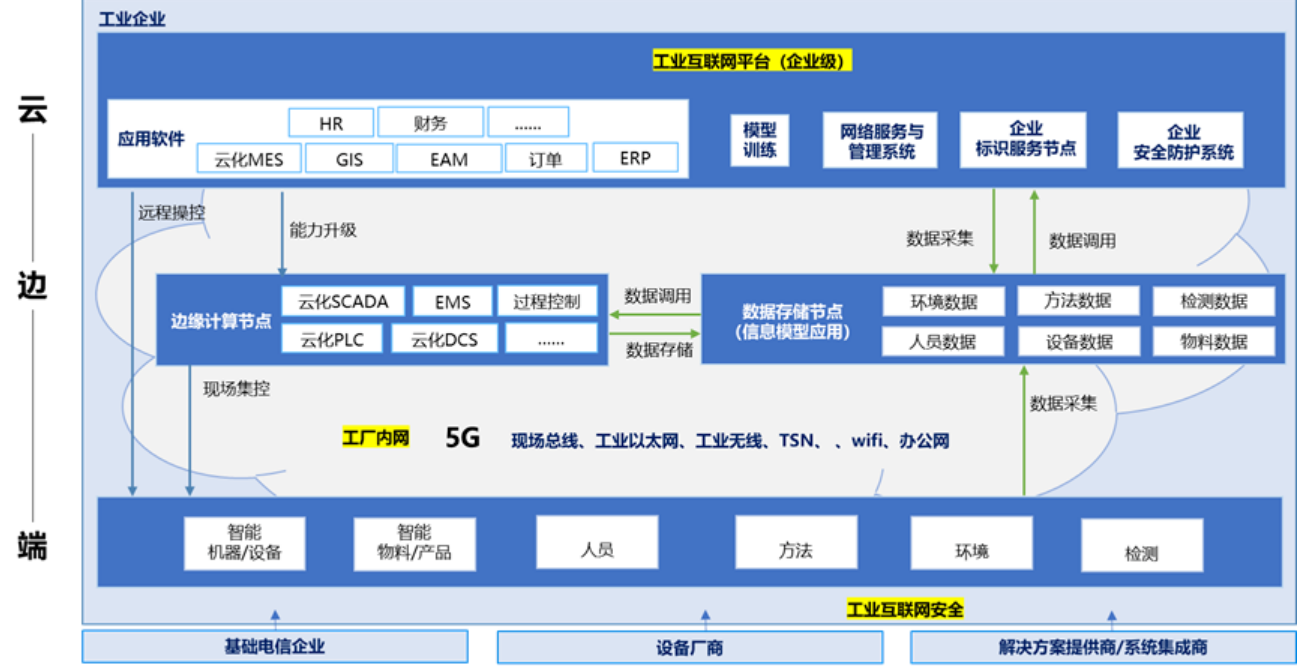This screenshot has height=671, width=1303.
Task: Select the GIS application box
Action: coord(348,158)
